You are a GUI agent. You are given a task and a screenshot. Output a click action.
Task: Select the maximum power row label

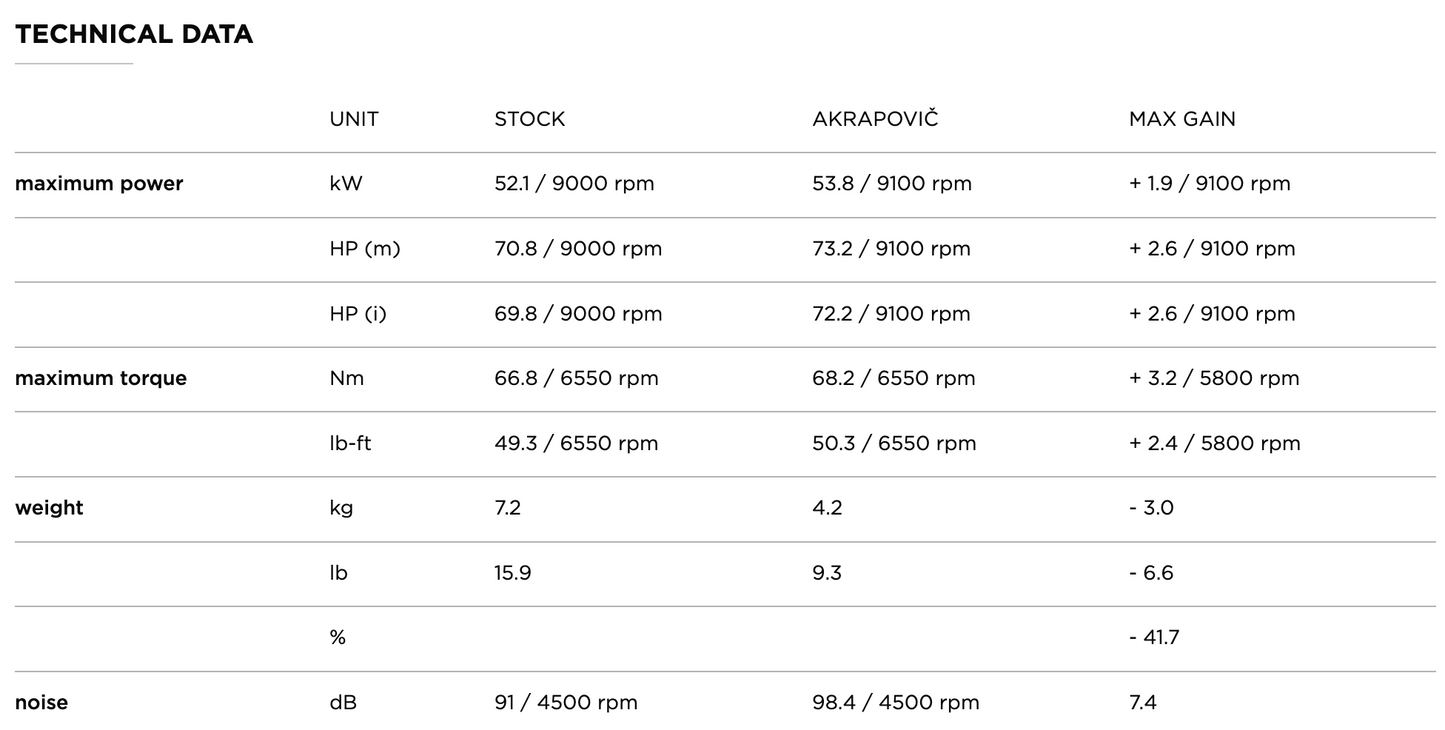(x=99, y=184)
